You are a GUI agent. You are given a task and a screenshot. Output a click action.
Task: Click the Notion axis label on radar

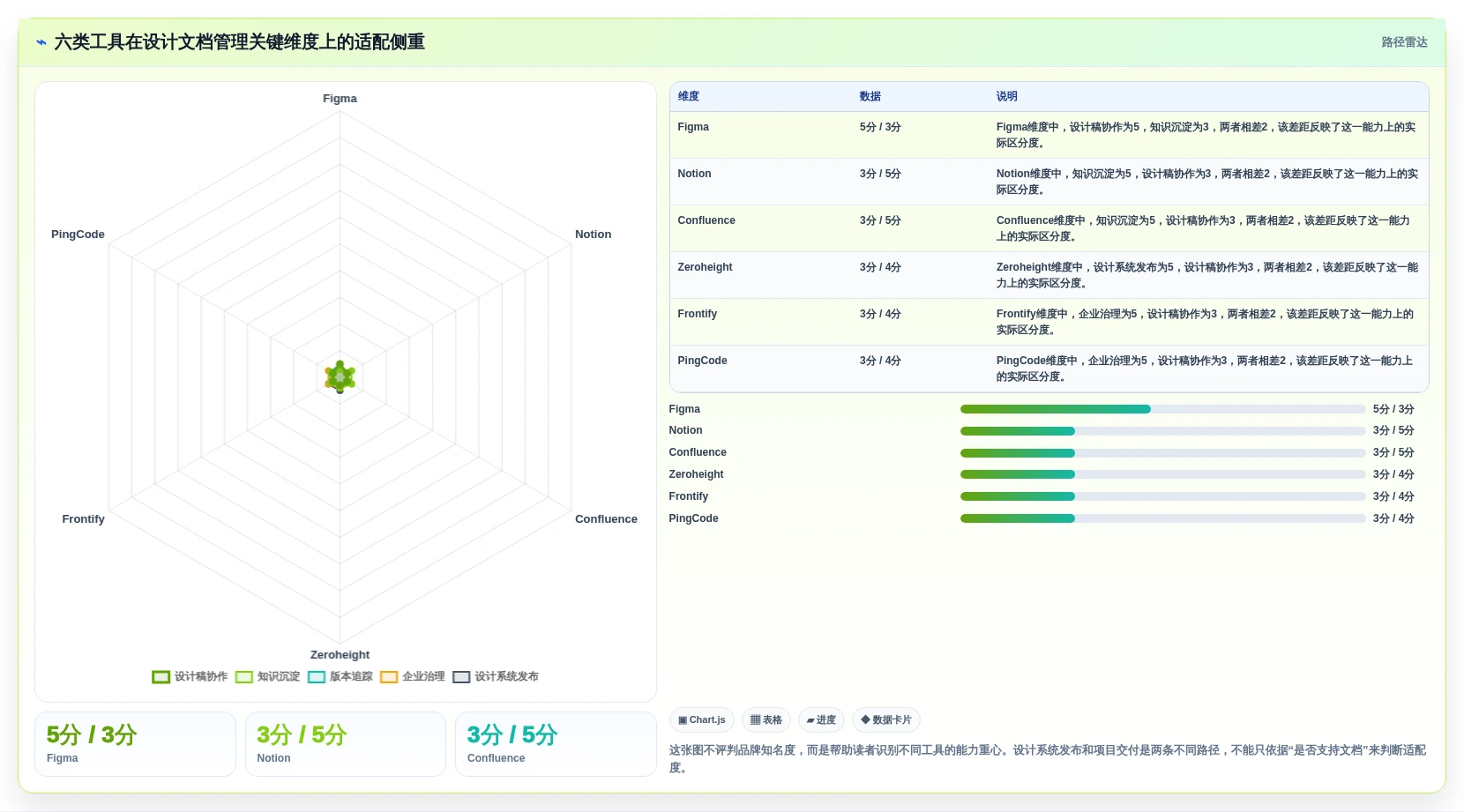(x=593, y=235)
